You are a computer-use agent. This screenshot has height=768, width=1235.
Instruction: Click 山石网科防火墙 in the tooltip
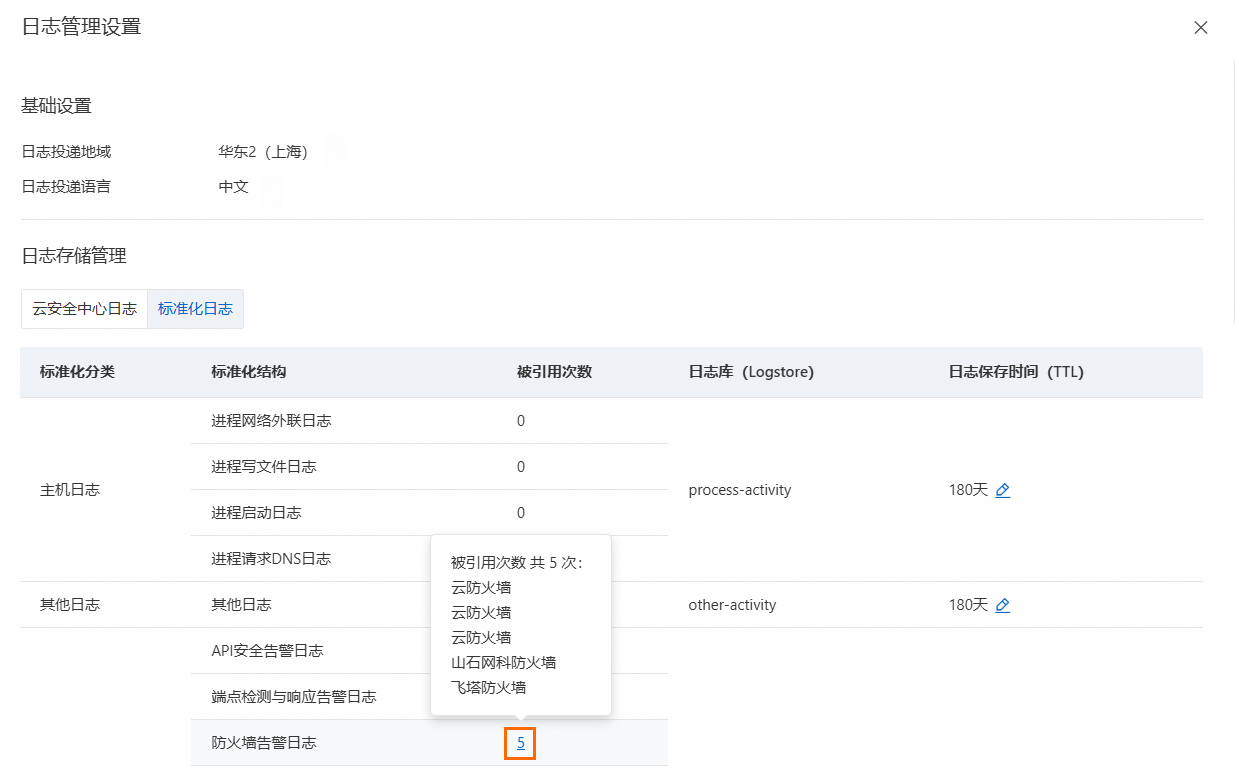click(x=503, y=662)
